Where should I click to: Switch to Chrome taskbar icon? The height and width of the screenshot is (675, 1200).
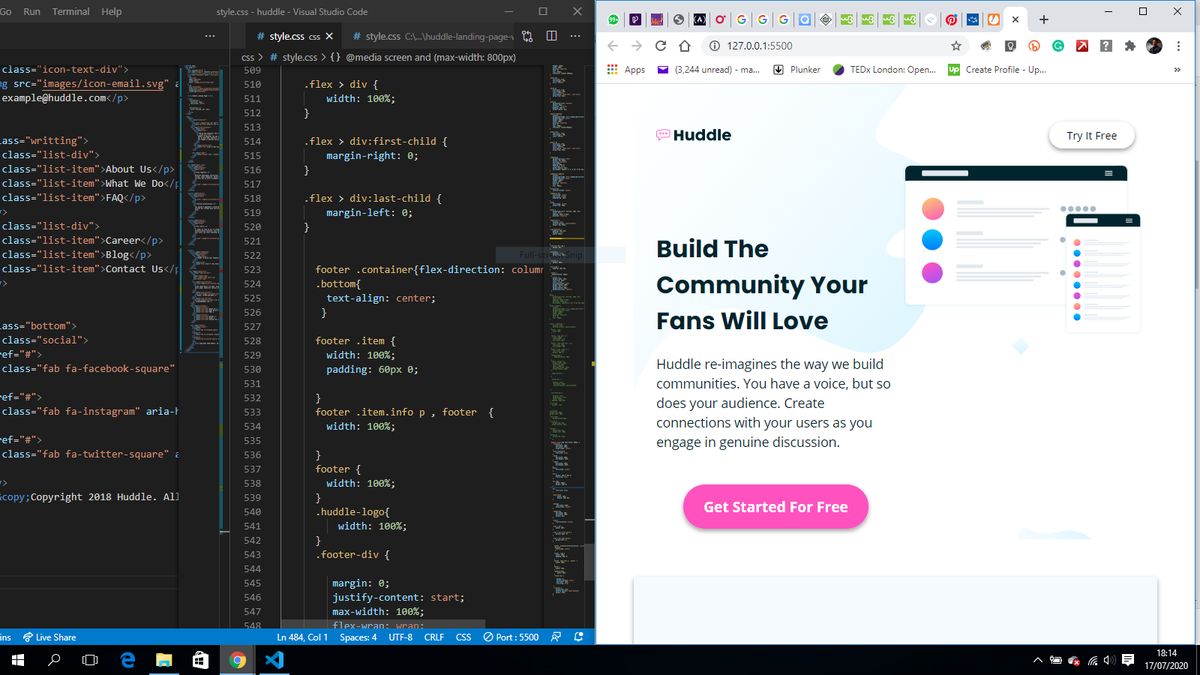pyautogui.click(x=236, y=660)
